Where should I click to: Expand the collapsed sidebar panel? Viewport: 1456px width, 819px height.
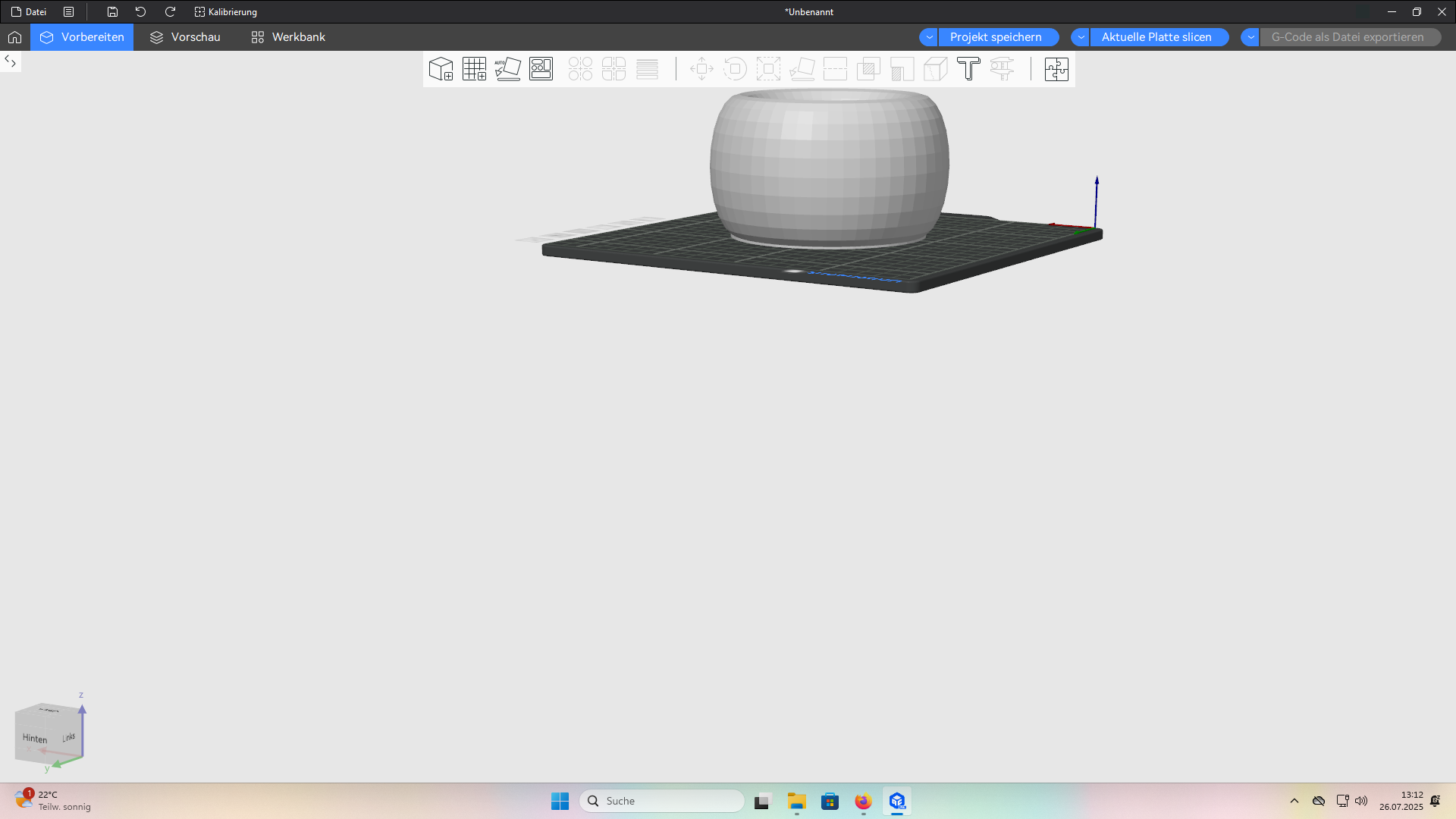11,61
